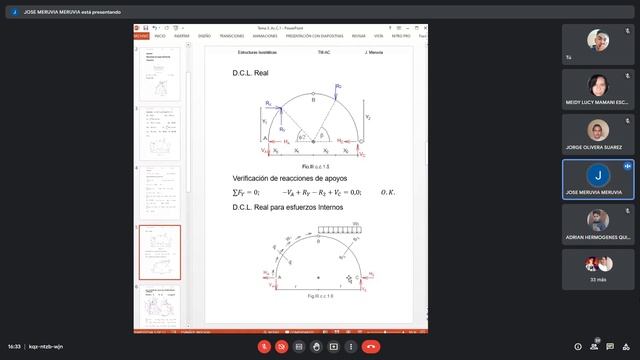Click 'D.C.L. Real para esfuerzos Internos' text
This screenshot has height=360, width=640.
(x=288, y=207)
